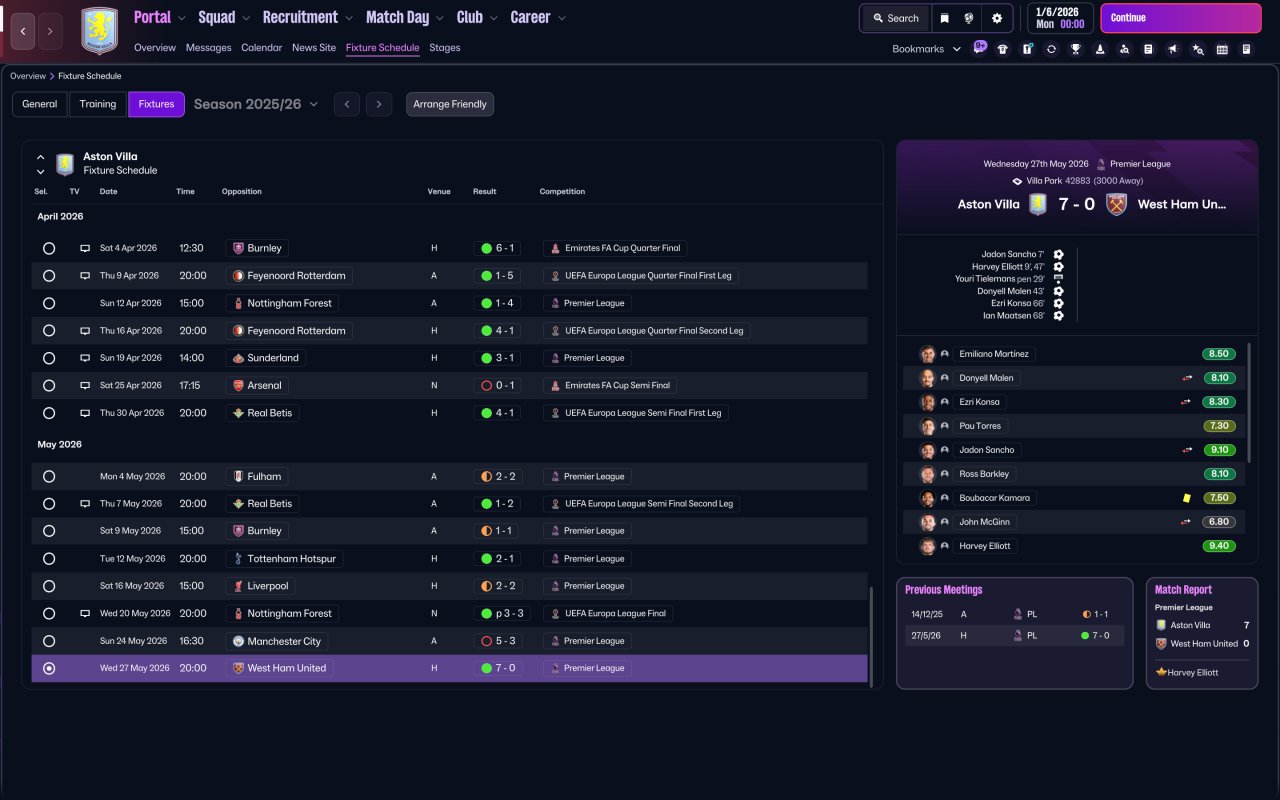Open the 9+ notifications chat icon
The width and height of the screenshot is (1280, 800).
click(980, 47)
